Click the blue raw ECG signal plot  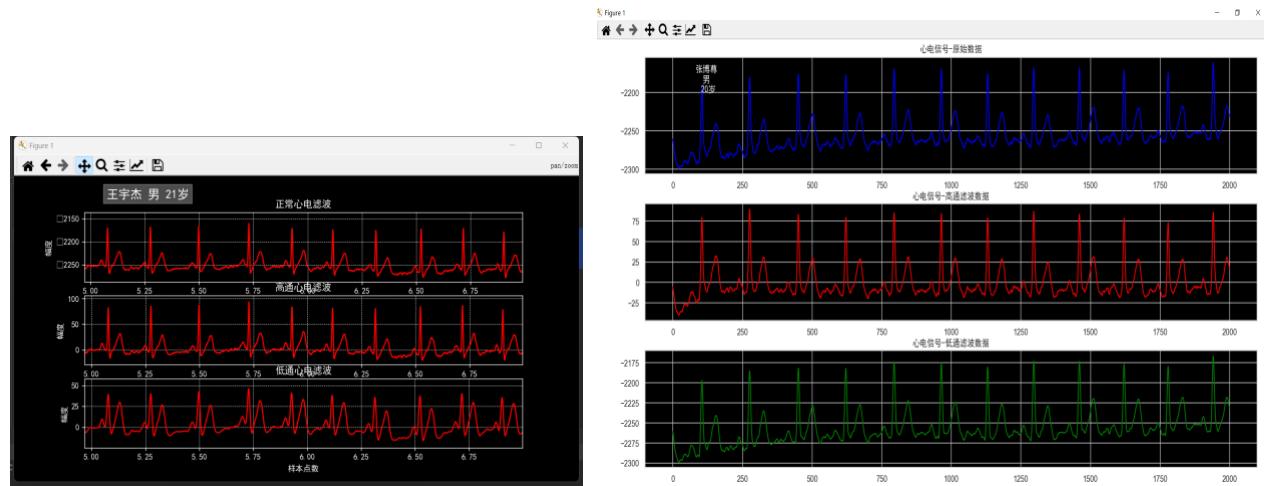coord(950,115)
